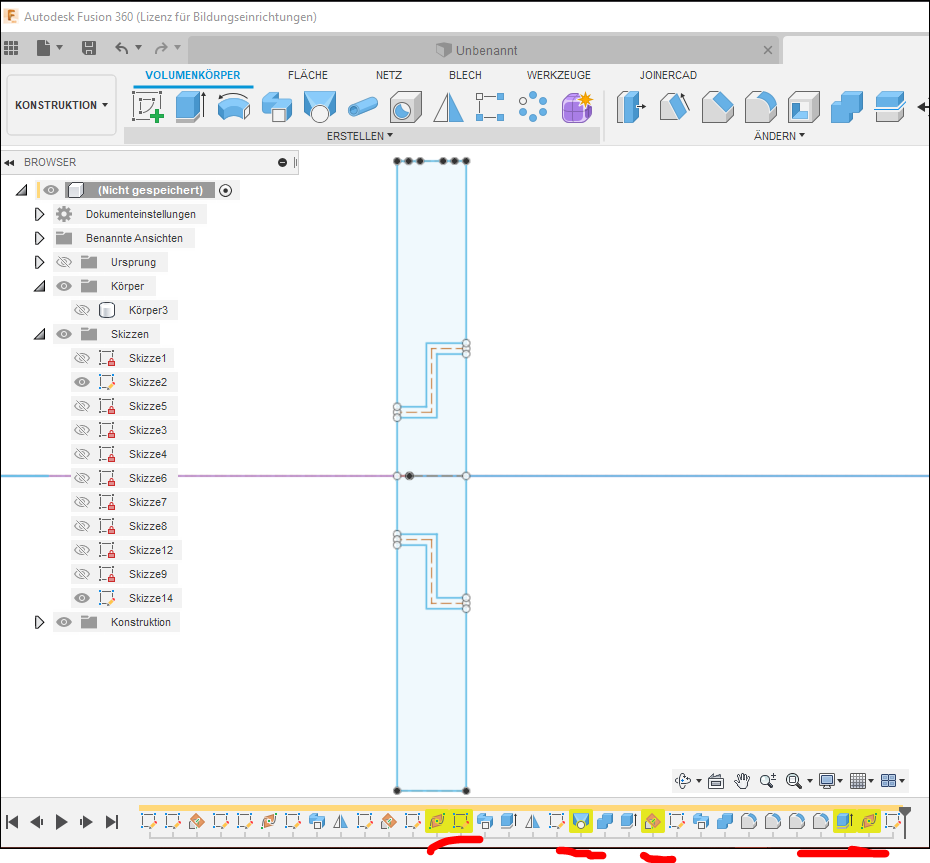This screenshot has width=930, height=863.
Task: Save the document
Action: [89, 47]
